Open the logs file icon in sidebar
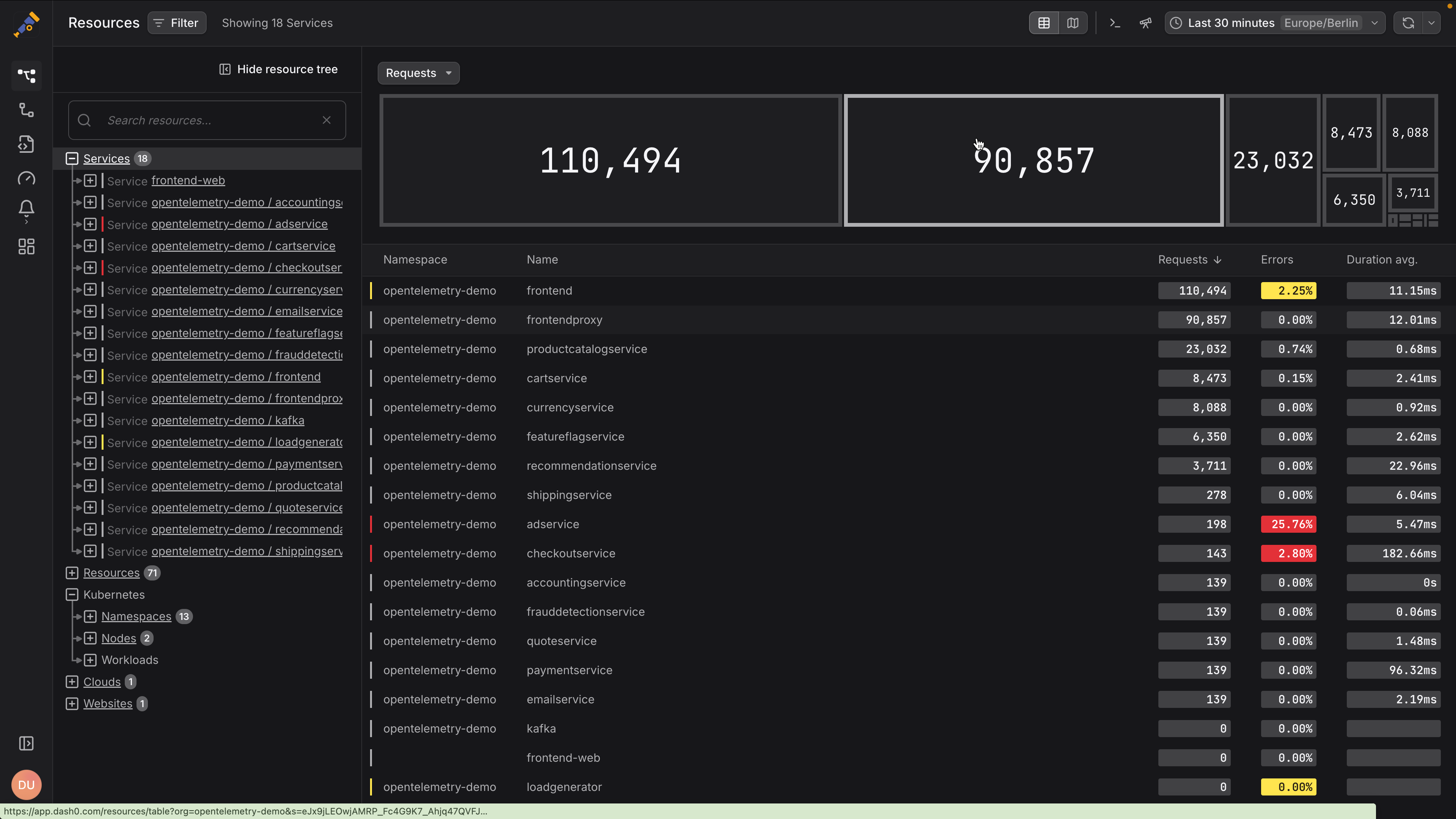This screenshot has height=819, width=1456. click(x=26, y=144)
